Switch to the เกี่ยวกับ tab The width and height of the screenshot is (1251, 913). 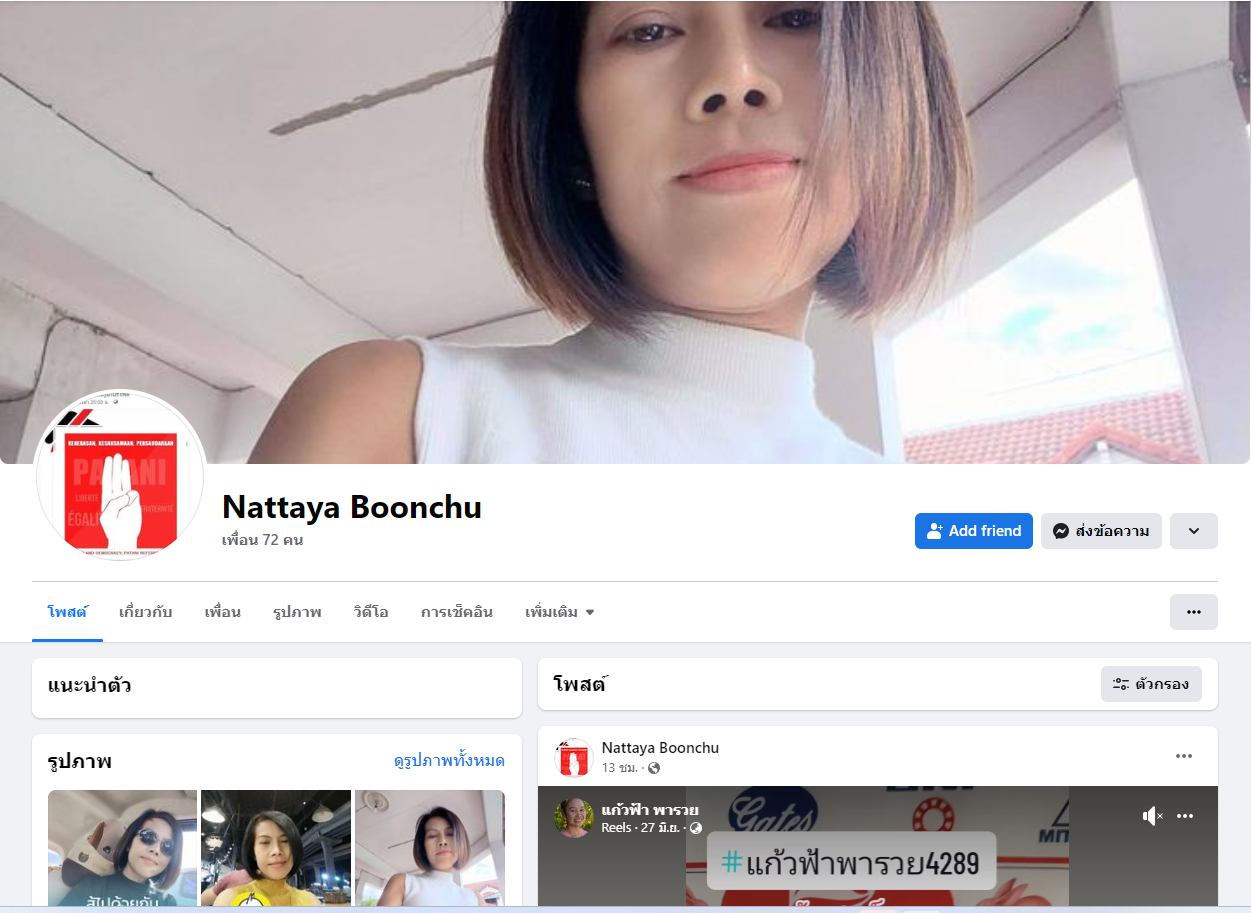[146, 612]
